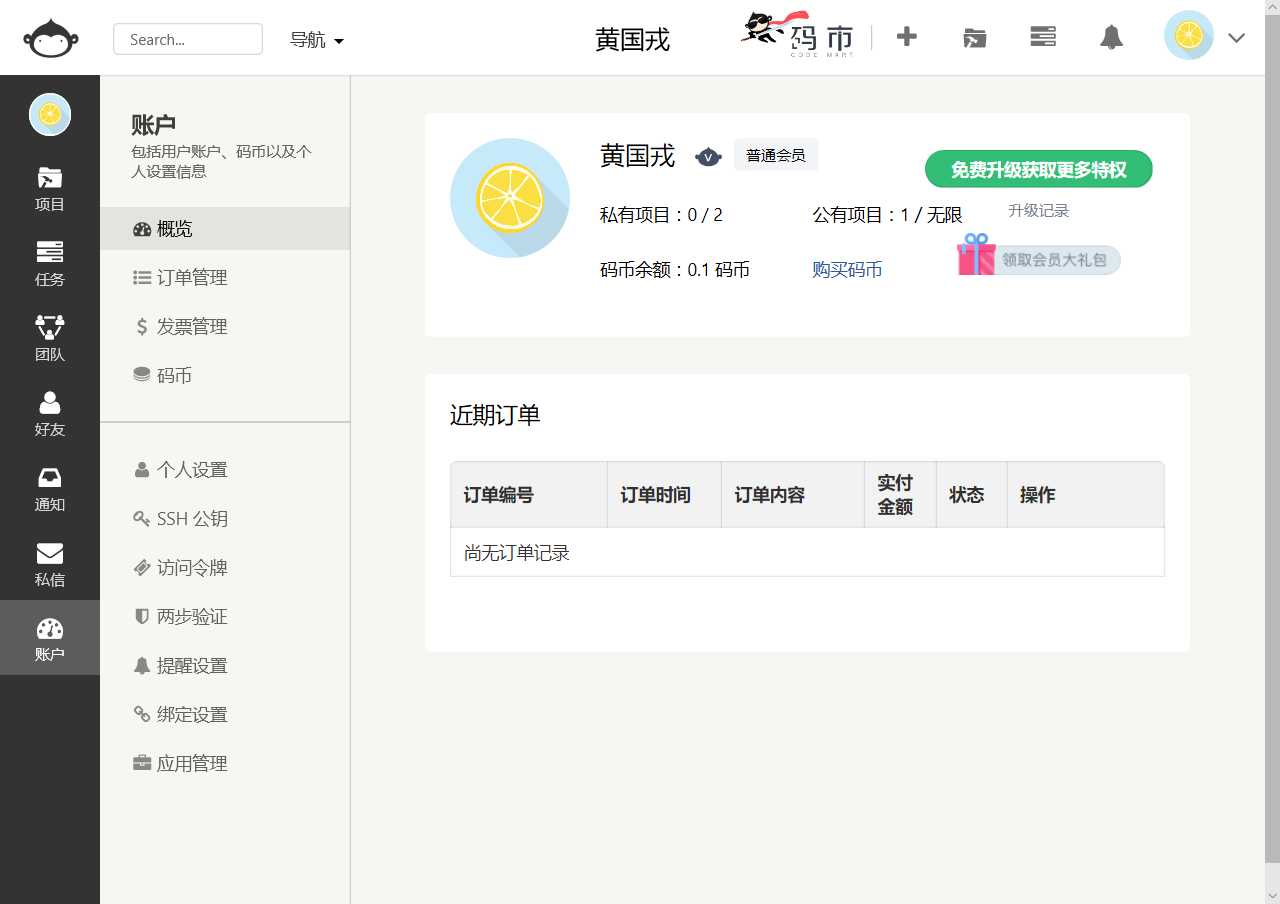Go to 项目 in left sidebar
Image resolution: width=1280 pixels, height=904 pixels.
click(50, 189)
